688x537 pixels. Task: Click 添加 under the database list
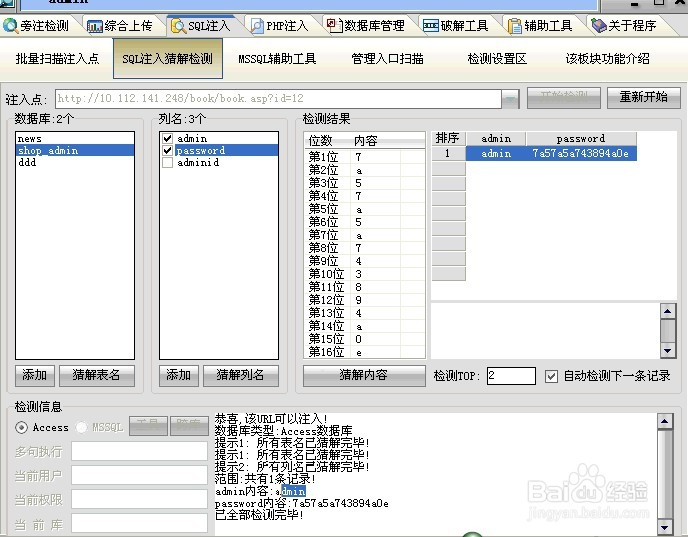click(35, 376)
